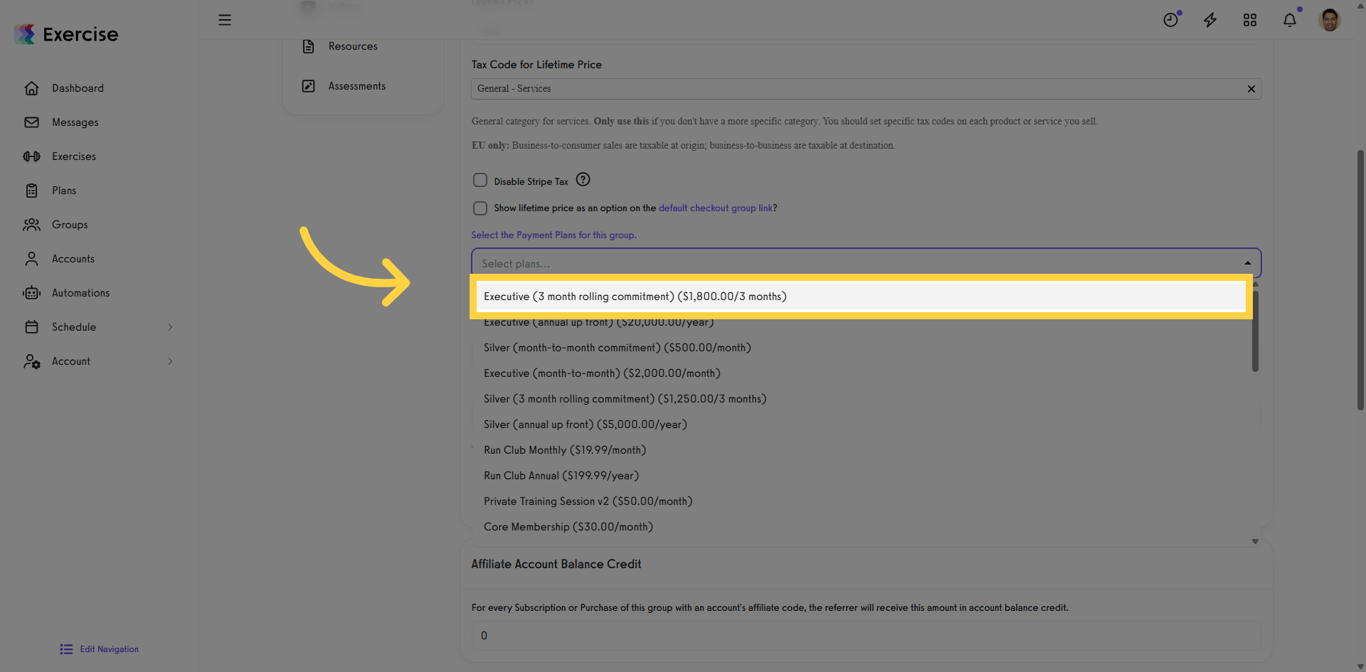The height and width of the screenshot is (672, 1366).
Task: Check the lifetime price option checkbox
Action: tap(480, 208)
